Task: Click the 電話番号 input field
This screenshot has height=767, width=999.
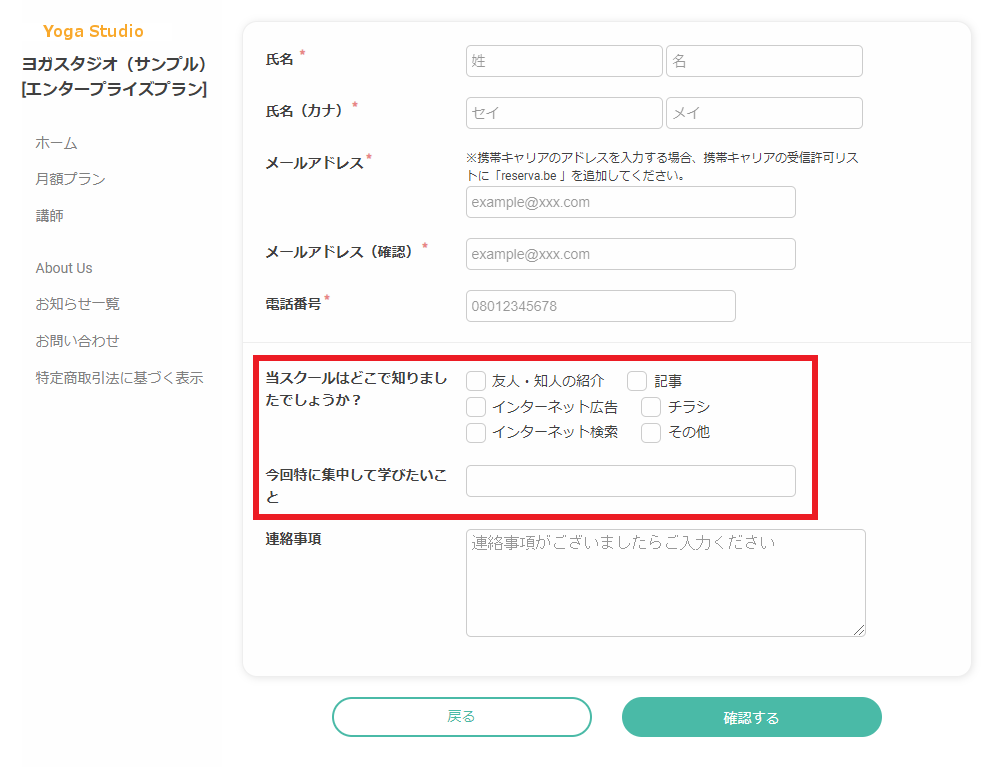Action: pyautogui.click(x=601, y=306)
